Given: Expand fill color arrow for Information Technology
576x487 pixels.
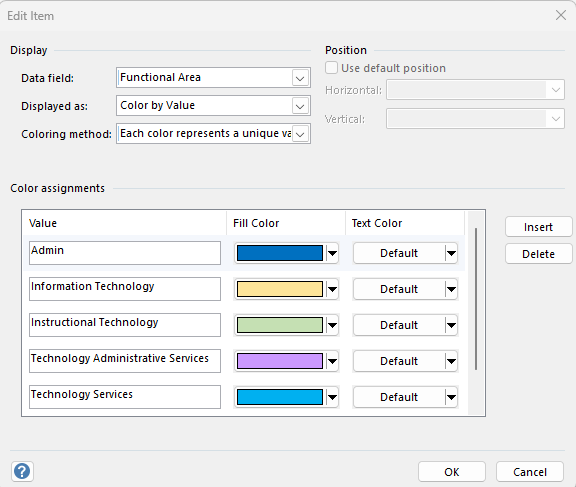Looking at the screenshot, I should [x=332, y=289].
